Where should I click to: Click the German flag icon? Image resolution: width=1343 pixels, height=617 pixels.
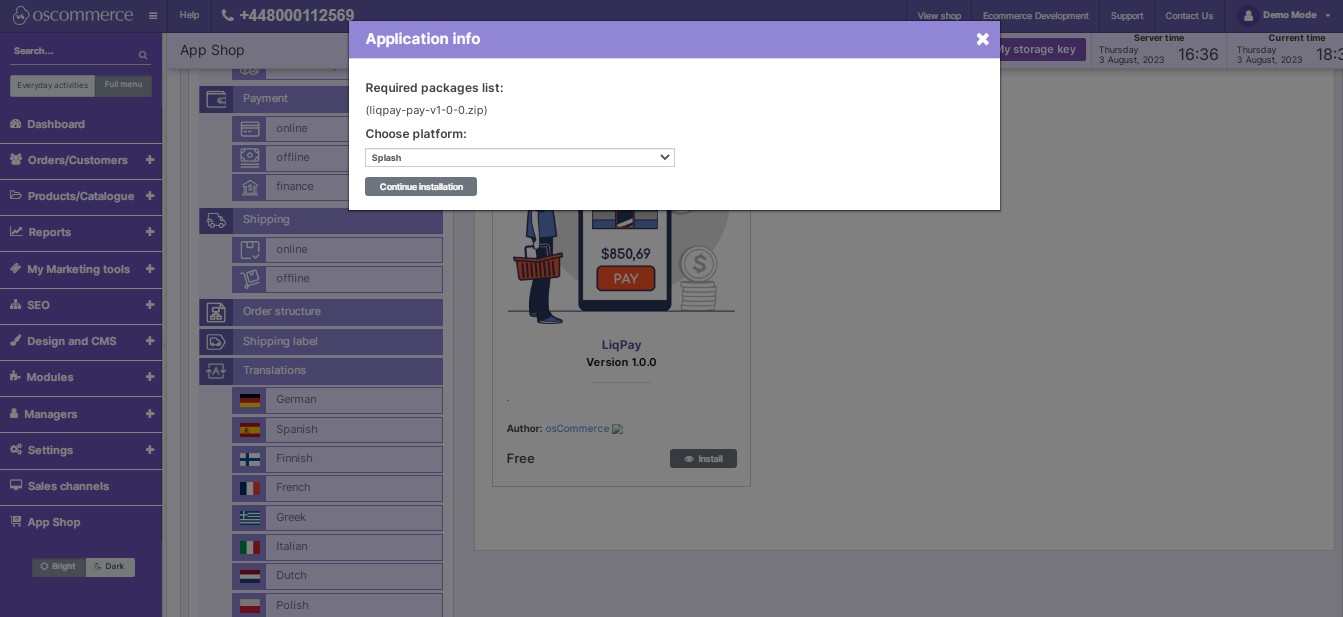tap(250, 400)
